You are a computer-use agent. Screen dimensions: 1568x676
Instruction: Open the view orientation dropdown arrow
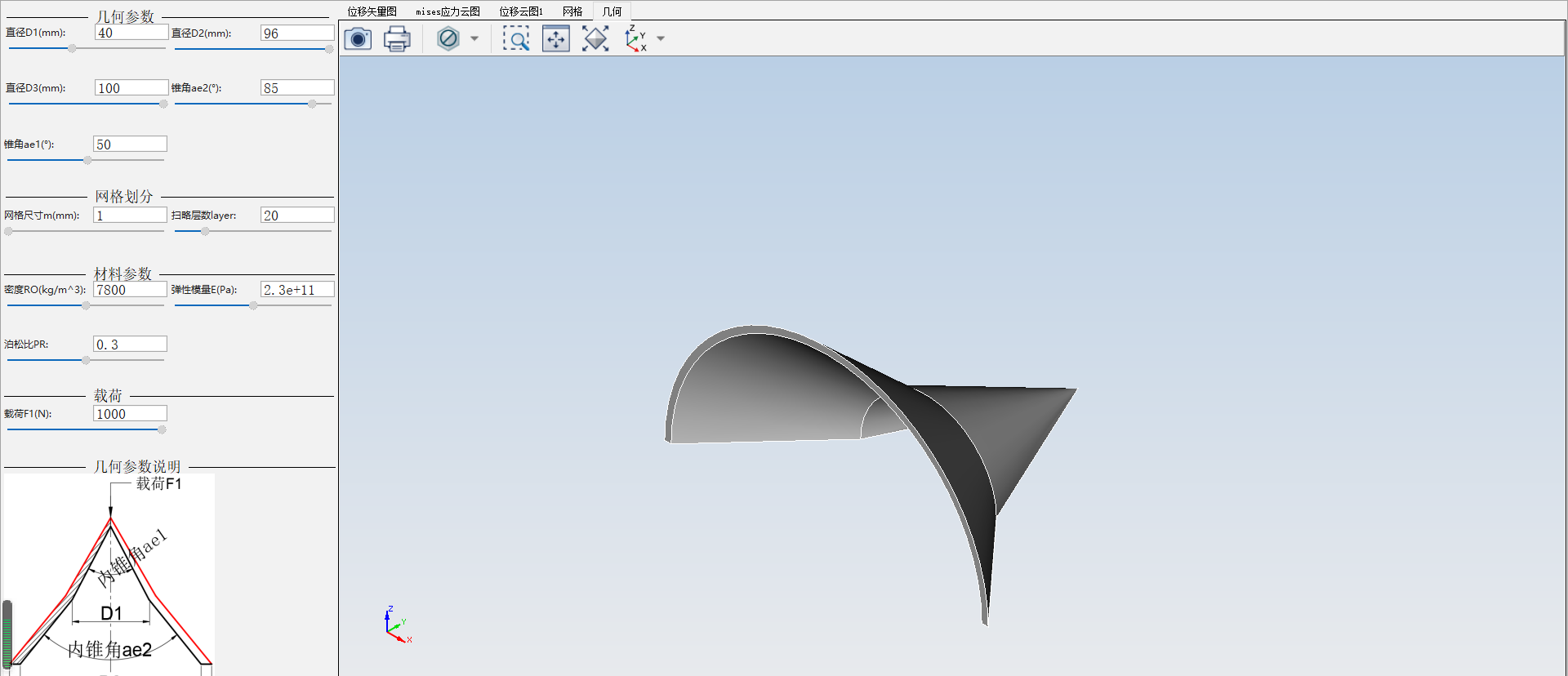661,38
